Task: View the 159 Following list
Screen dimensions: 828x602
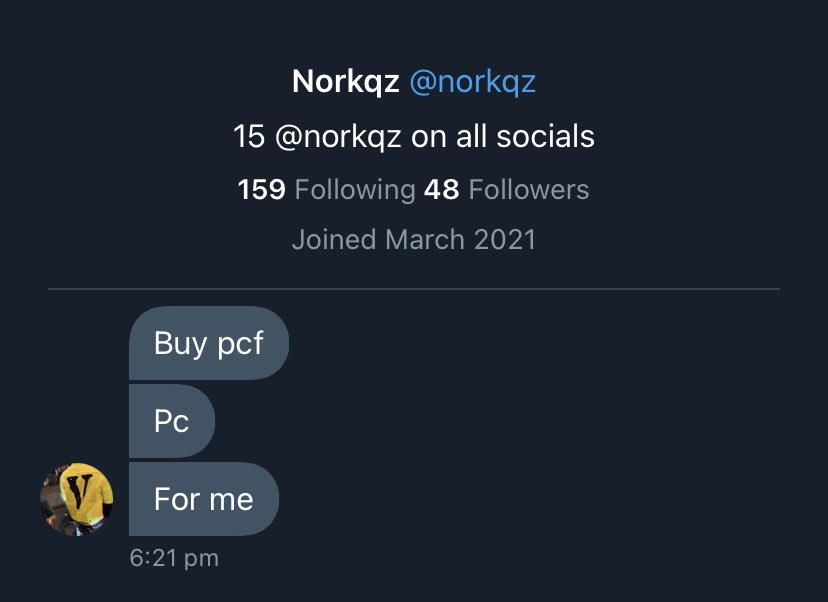Action: [326, 189]
